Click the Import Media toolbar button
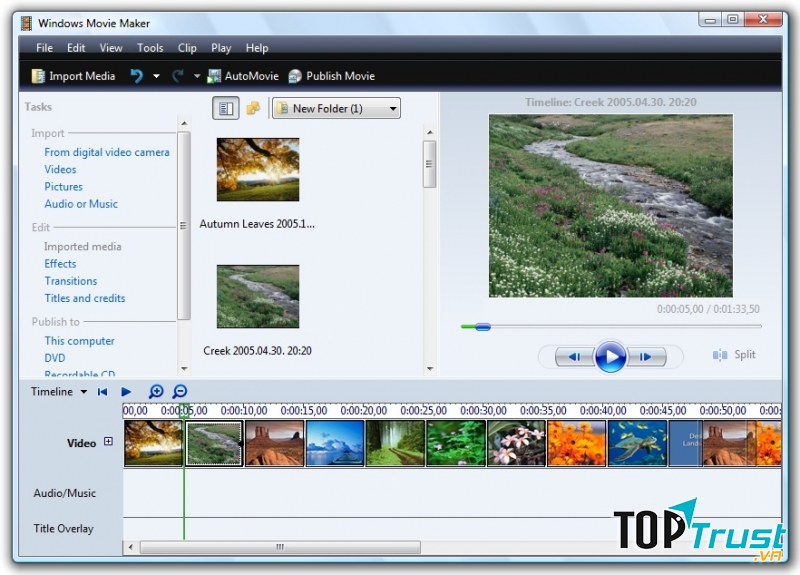 [73, 76]
